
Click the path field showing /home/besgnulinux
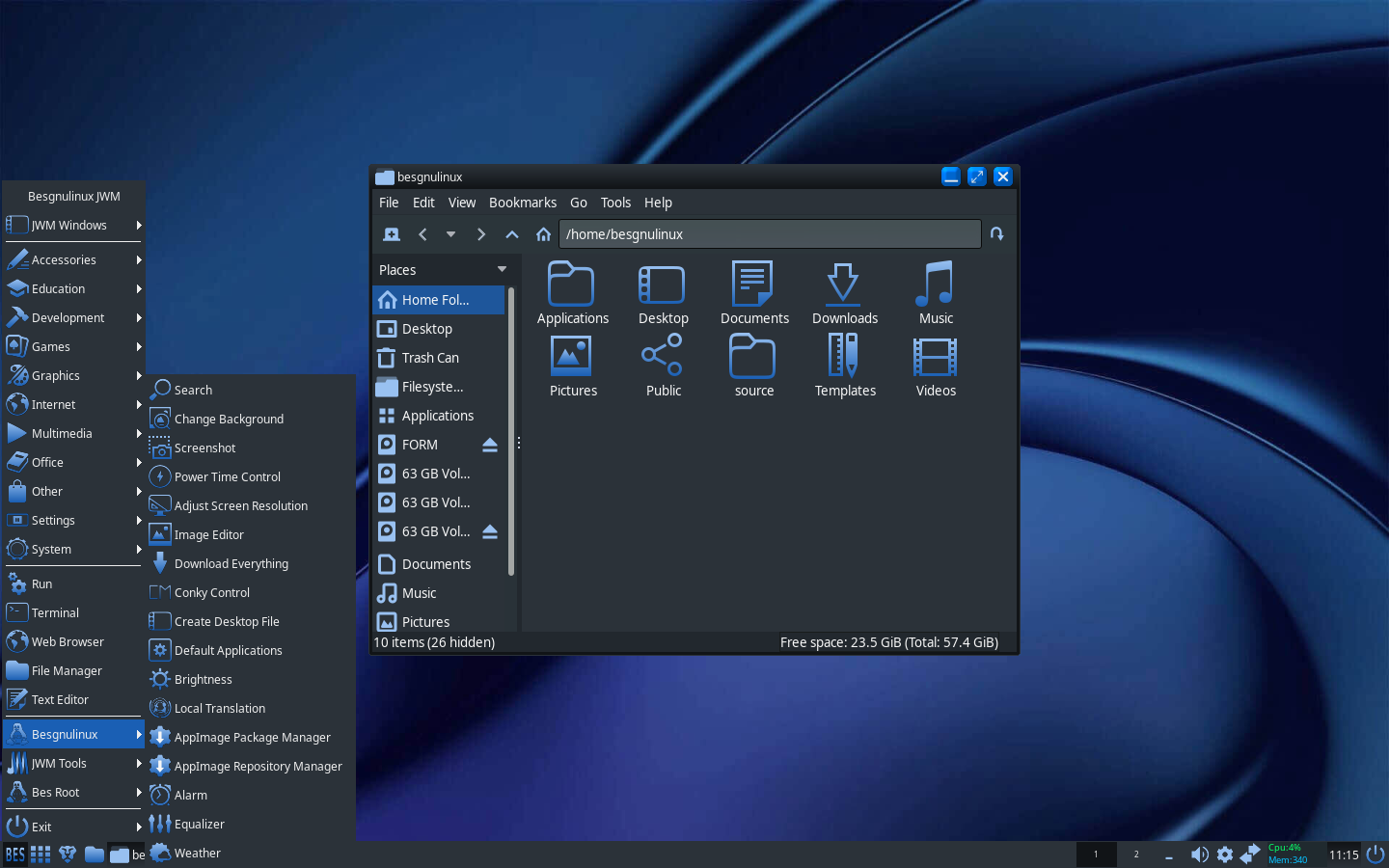click(770, 234)
